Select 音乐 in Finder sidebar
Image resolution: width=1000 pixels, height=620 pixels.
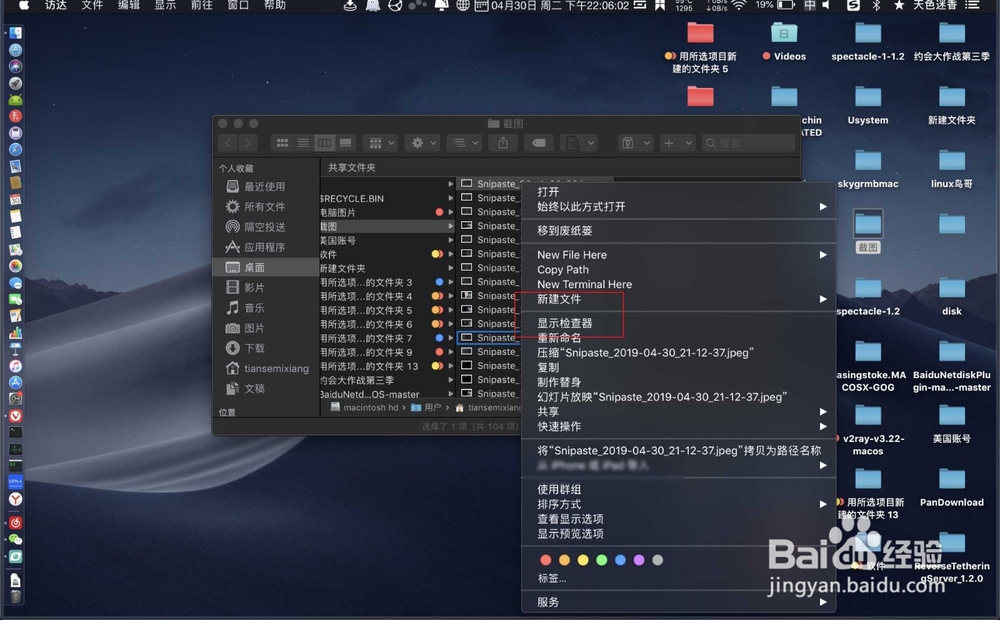tap(254, 307)
